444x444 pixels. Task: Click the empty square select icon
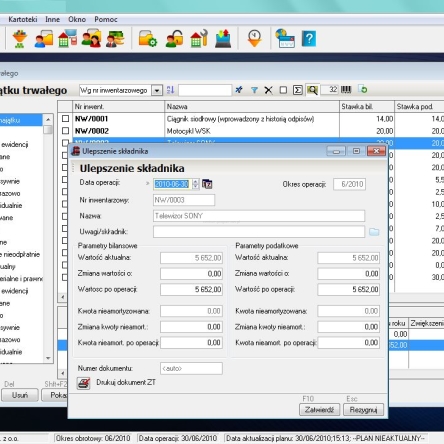pyautogui.click(x=283, y=90)
